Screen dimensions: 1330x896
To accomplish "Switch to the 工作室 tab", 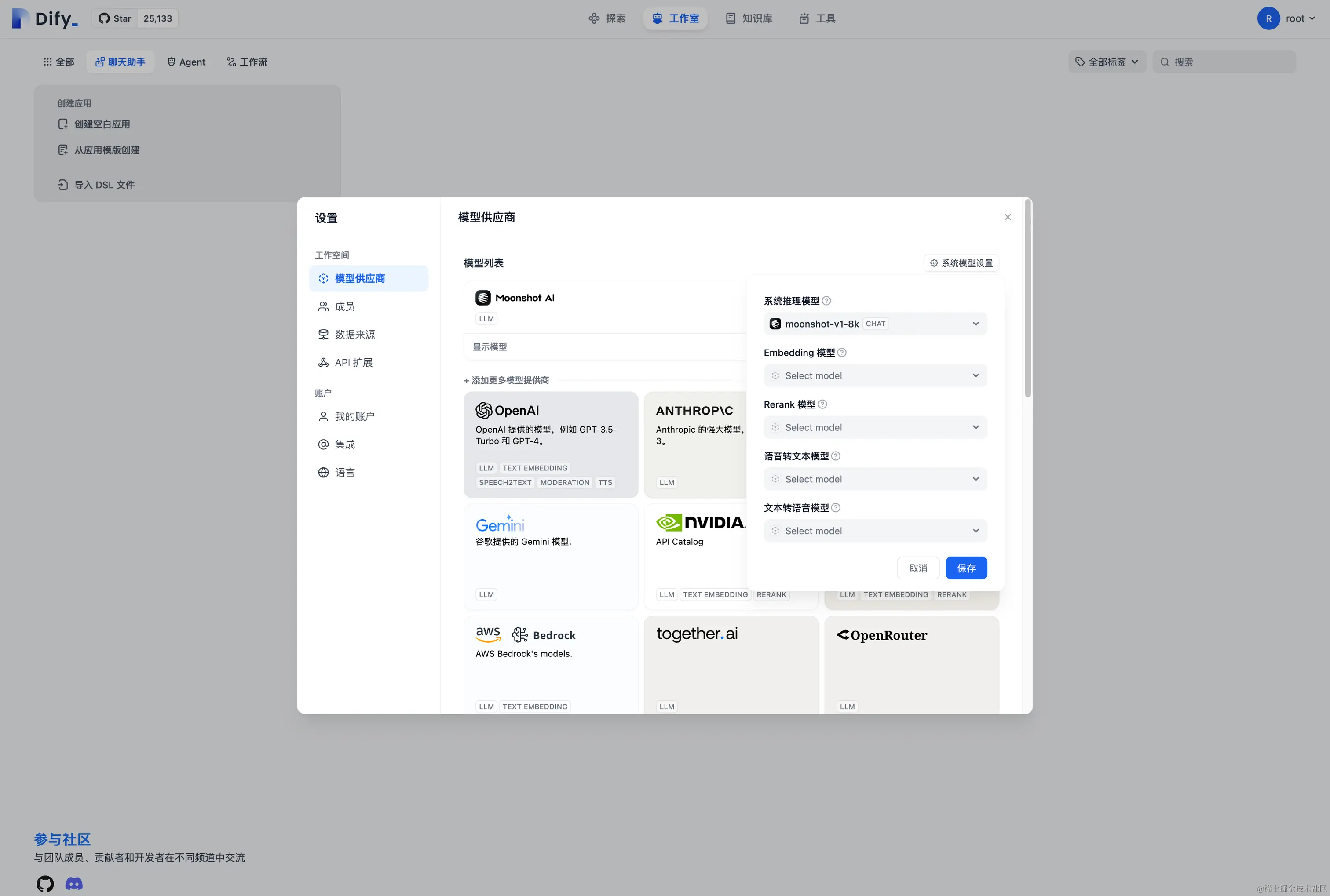I will click(x=675, y=18).
